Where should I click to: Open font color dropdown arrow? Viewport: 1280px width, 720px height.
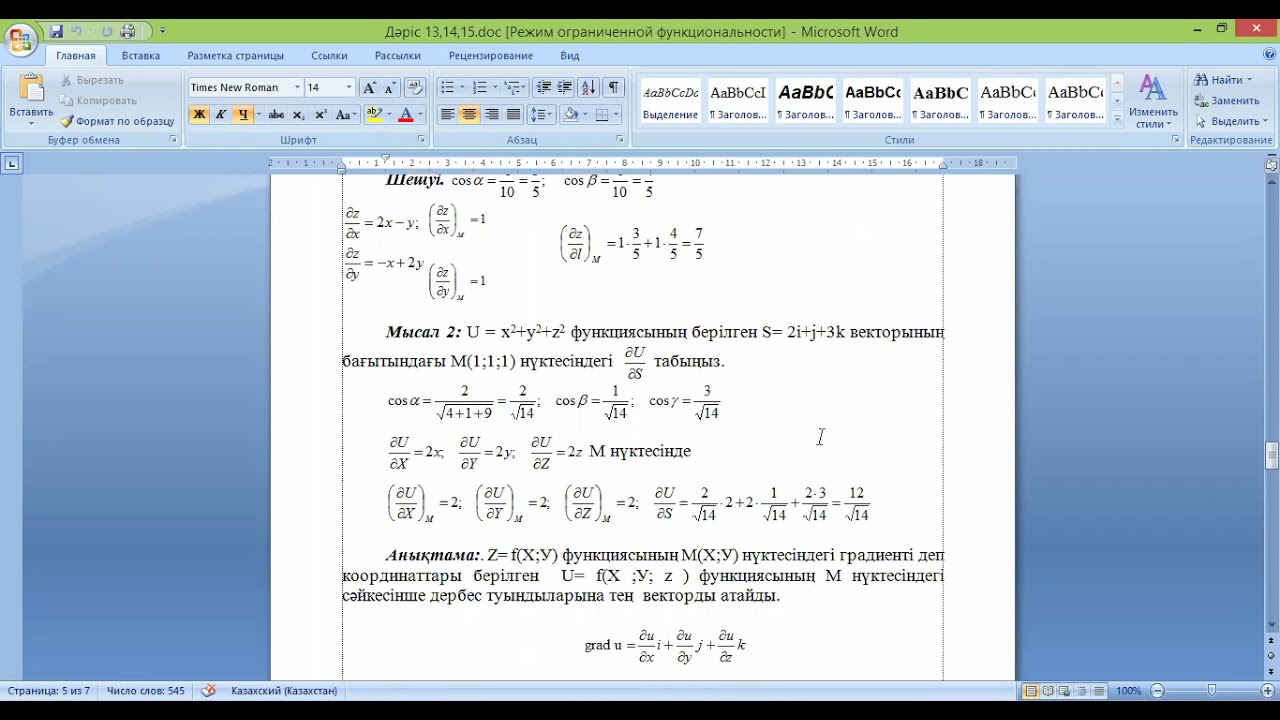419,115
